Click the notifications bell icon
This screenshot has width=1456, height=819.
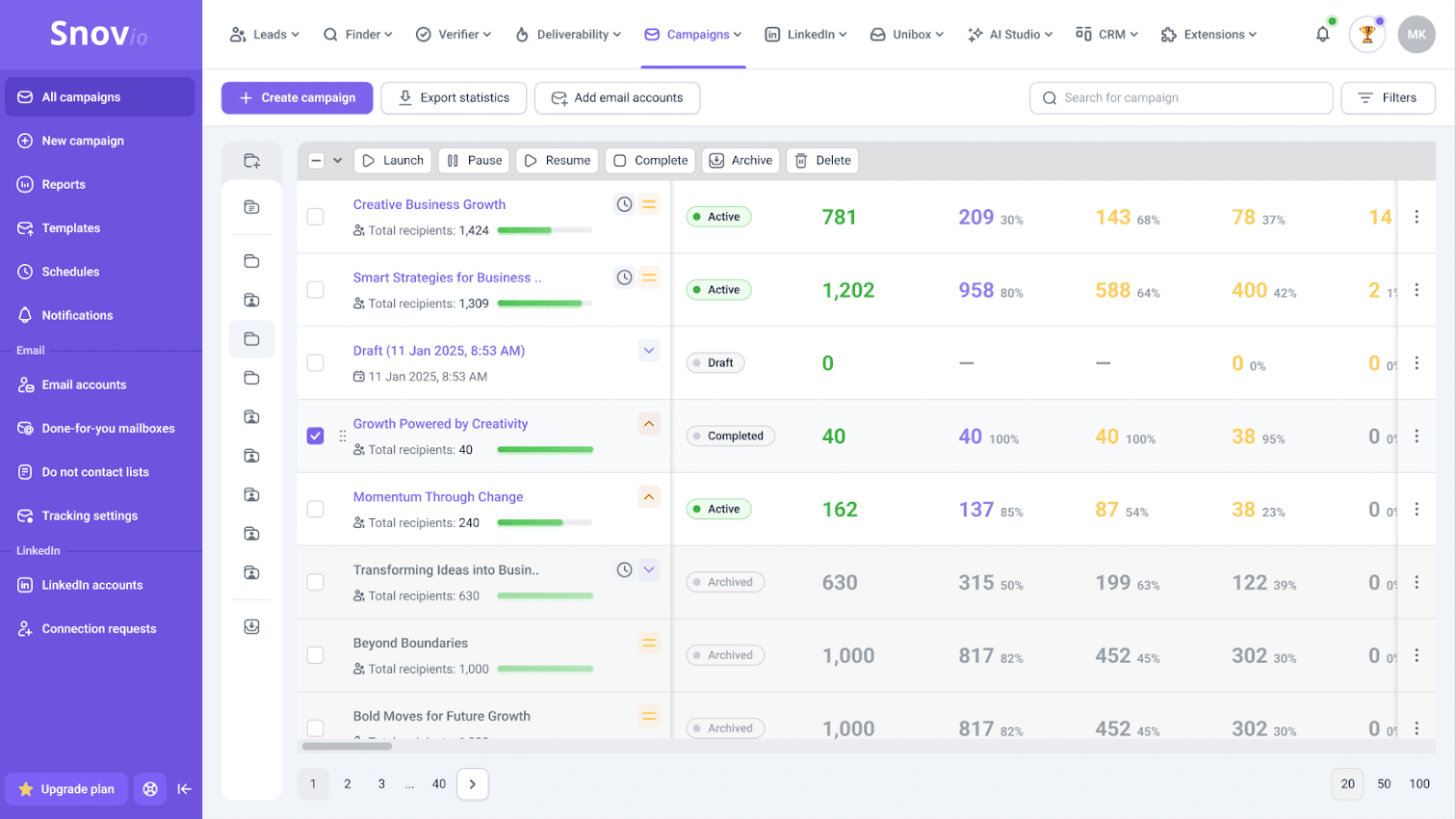(x=1322, y=35)
